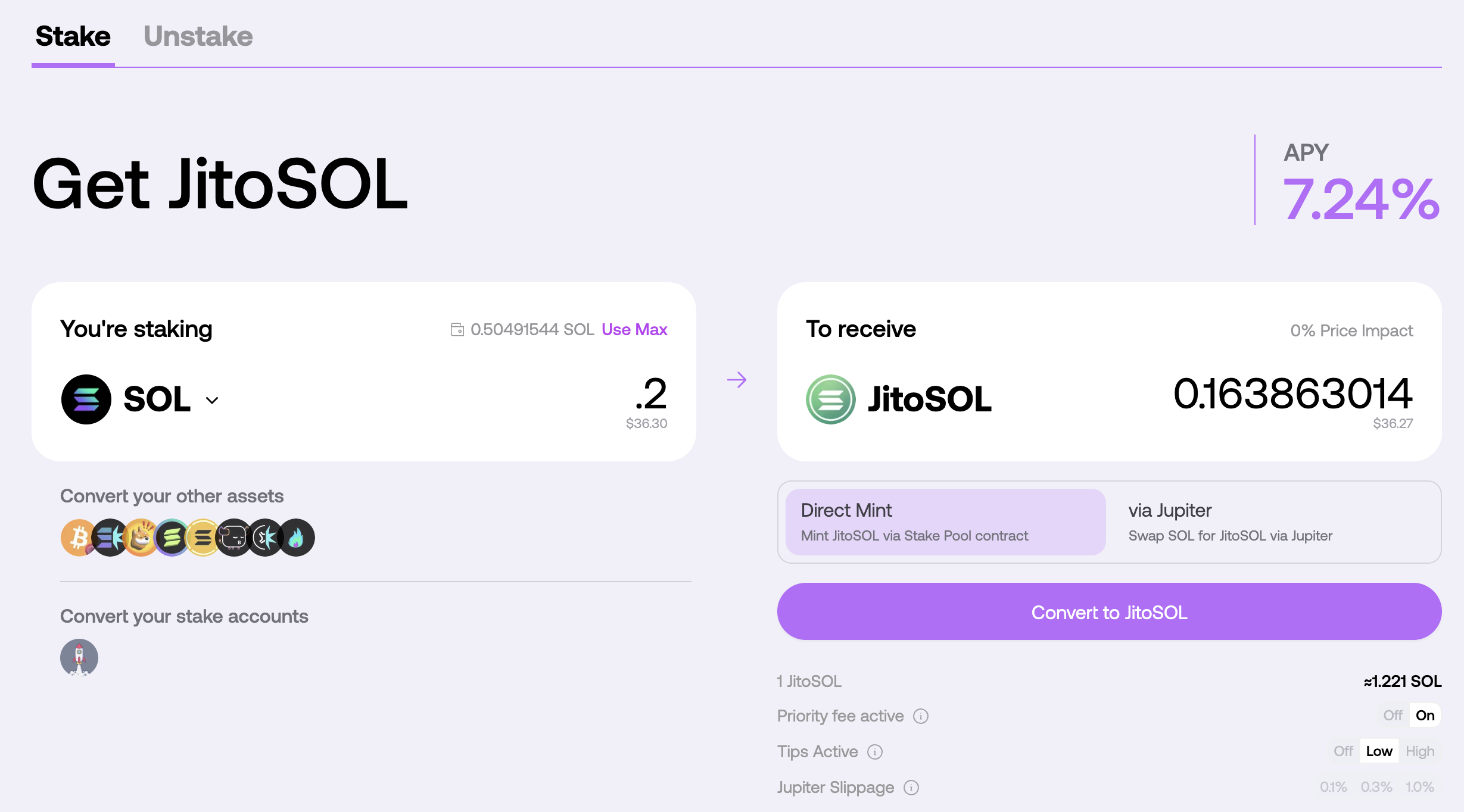Open Priority fee active info tooltip
Viewport: 1464px width, 812px height.
coord(921,716)
